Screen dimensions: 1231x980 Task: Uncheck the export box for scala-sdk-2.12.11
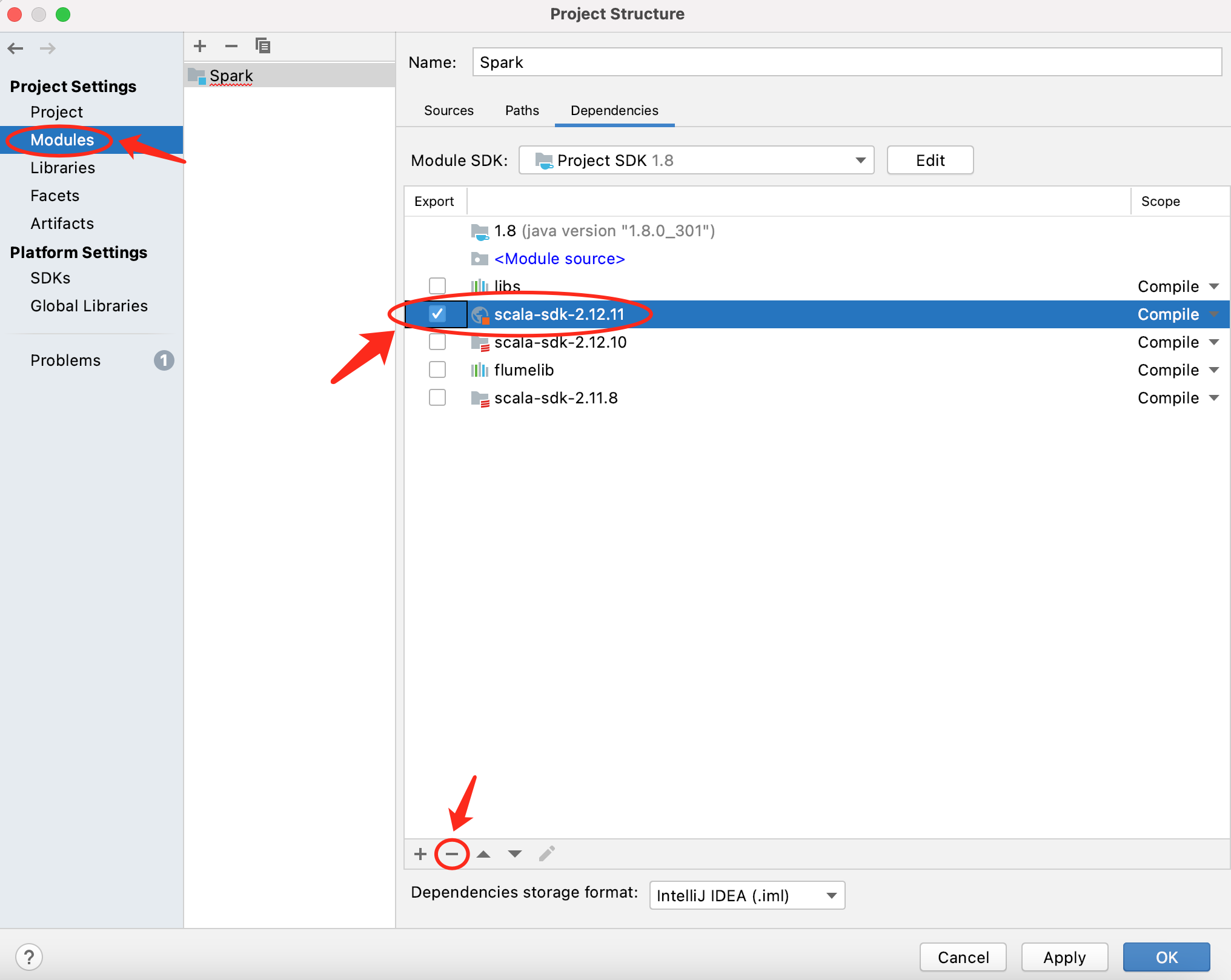pyautogui.click(x=437, y=314)
